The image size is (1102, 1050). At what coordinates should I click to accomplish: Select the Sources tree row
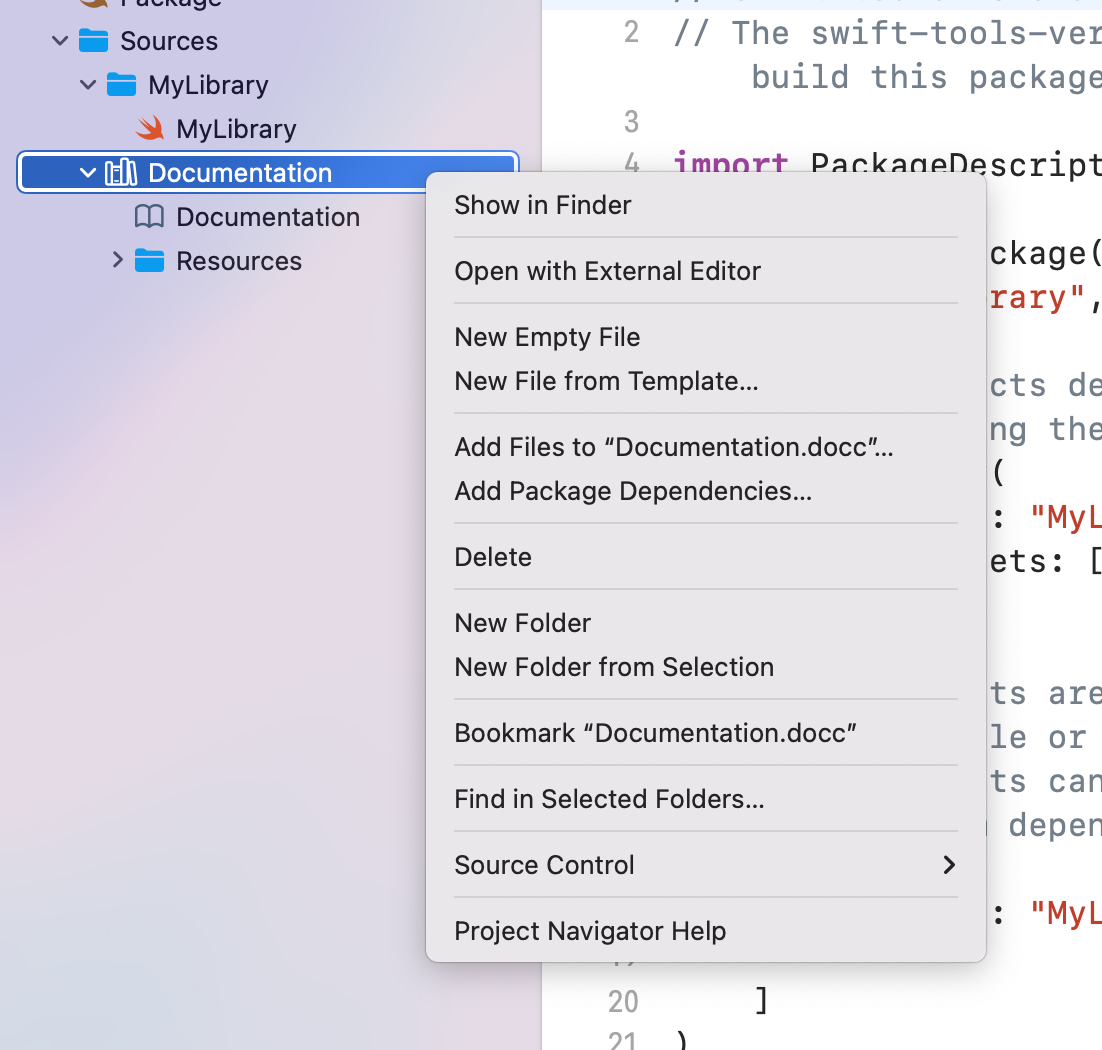tap(268, 41)
